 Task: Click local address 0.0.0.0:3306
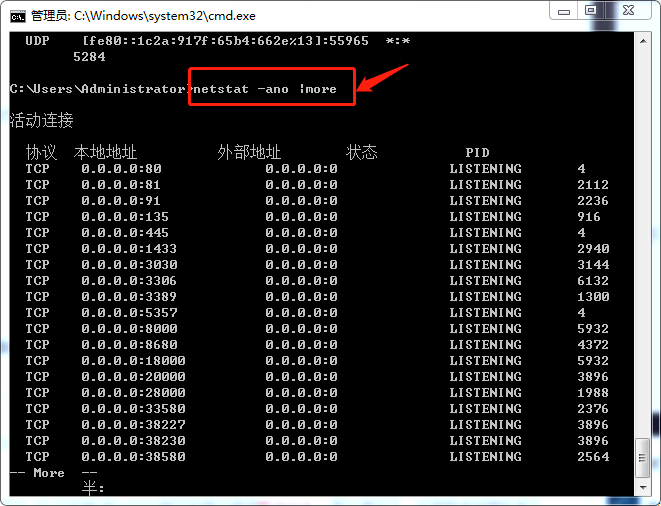click(129, 281)
